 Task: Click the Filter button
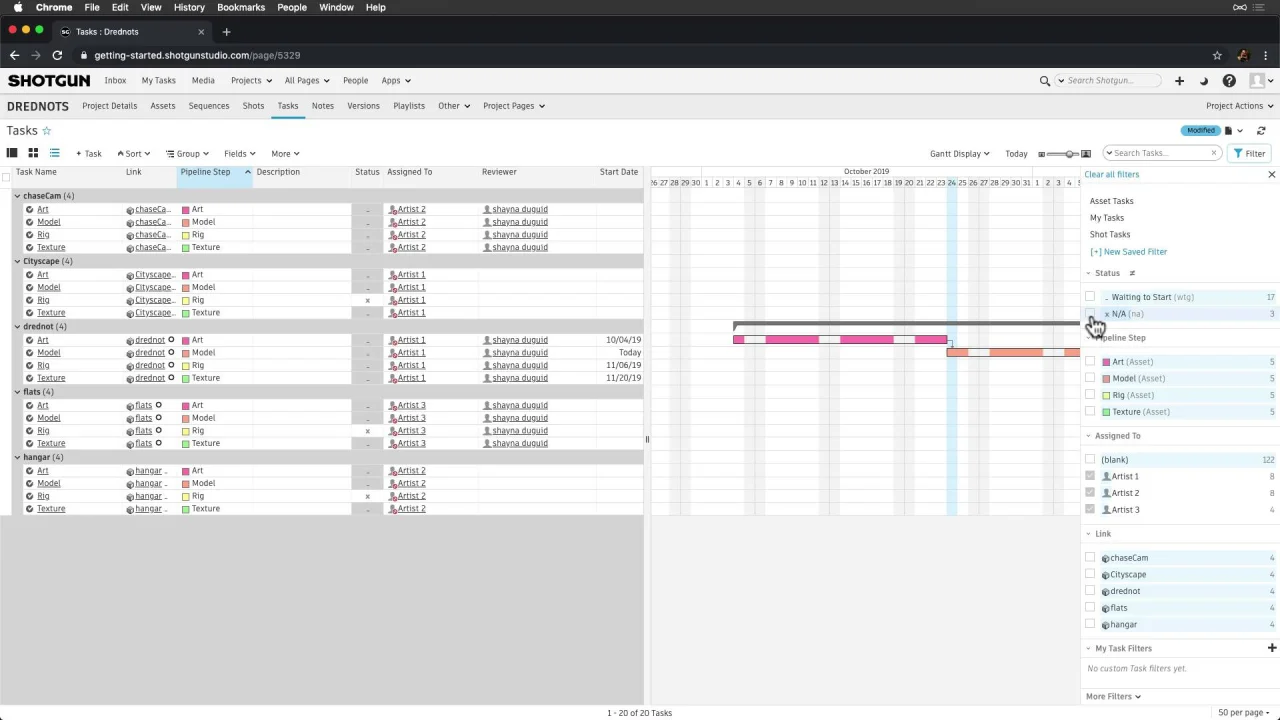[x=1249, y=154]
